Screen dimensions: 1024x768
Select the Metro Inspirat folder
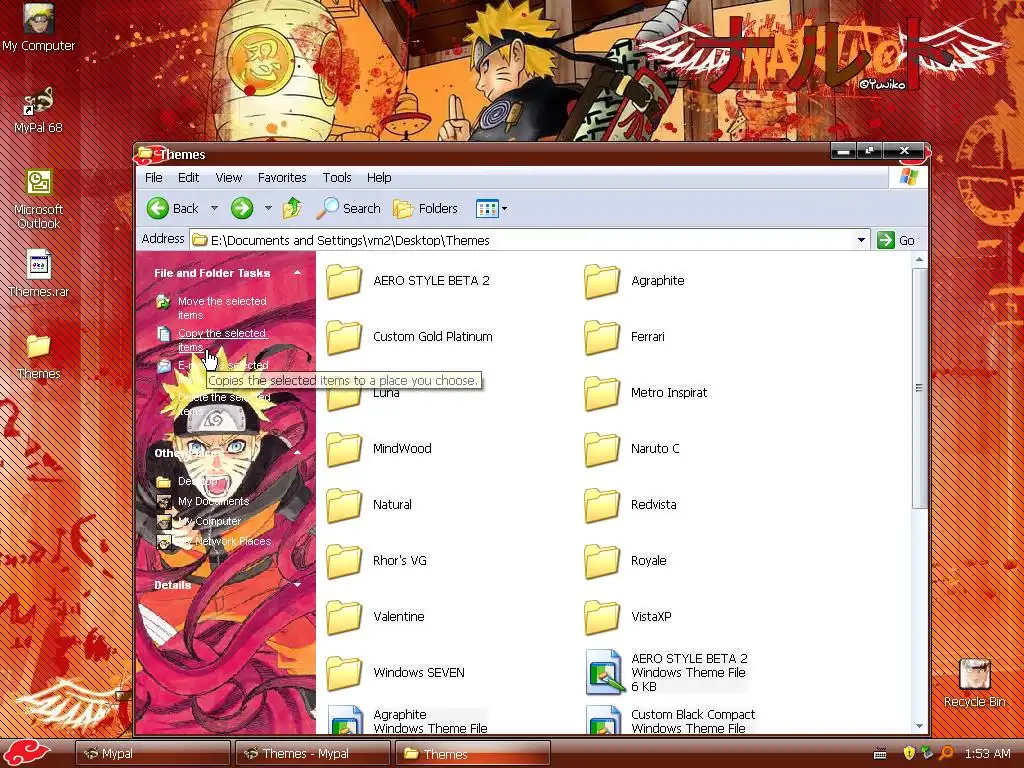click(x=646, y=392)
